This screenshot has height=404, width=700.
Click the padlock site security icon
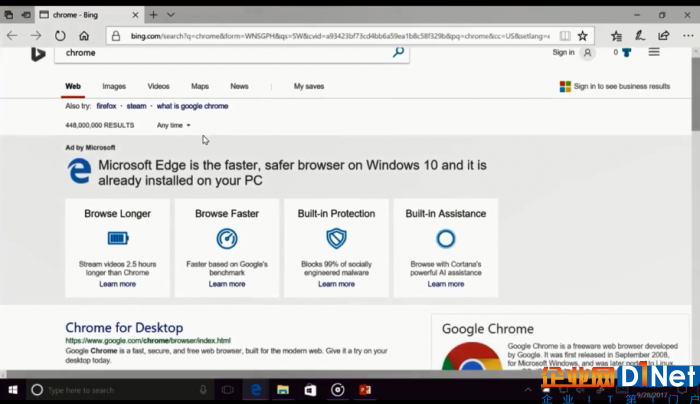[x=116, y=36]
